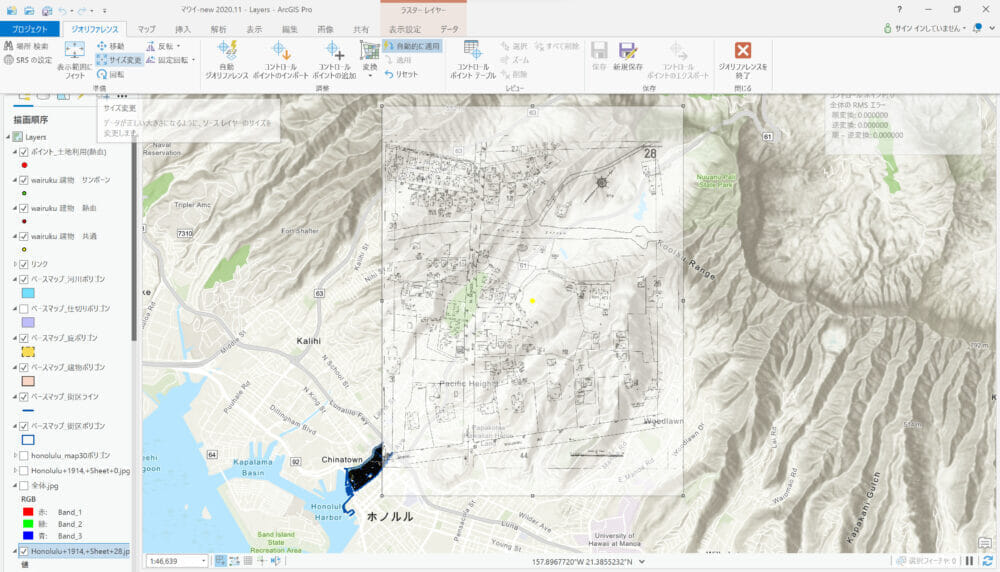Click the rightmost icon next to the scale box
Viewport: 1000px width, 572px height.
(276, 561)
